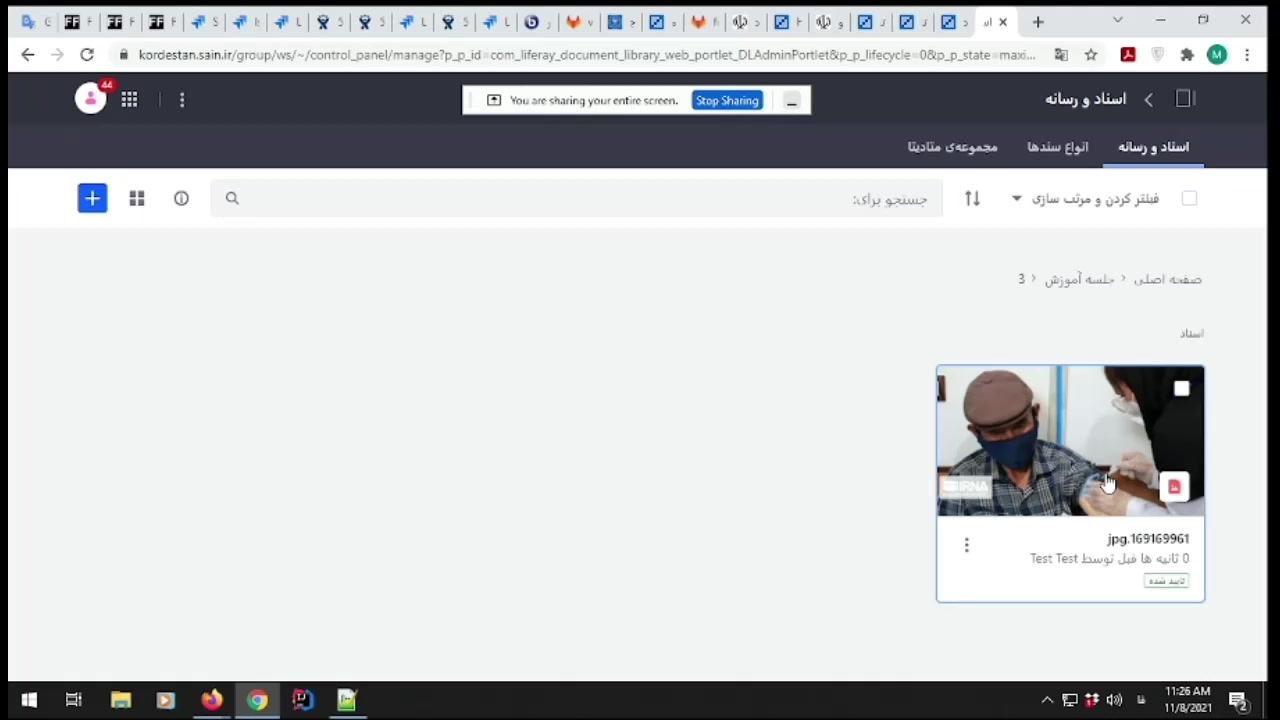Adjust volume via the speaker tray icon
Screen dimensions: 1280x720
coord(1115,700)
